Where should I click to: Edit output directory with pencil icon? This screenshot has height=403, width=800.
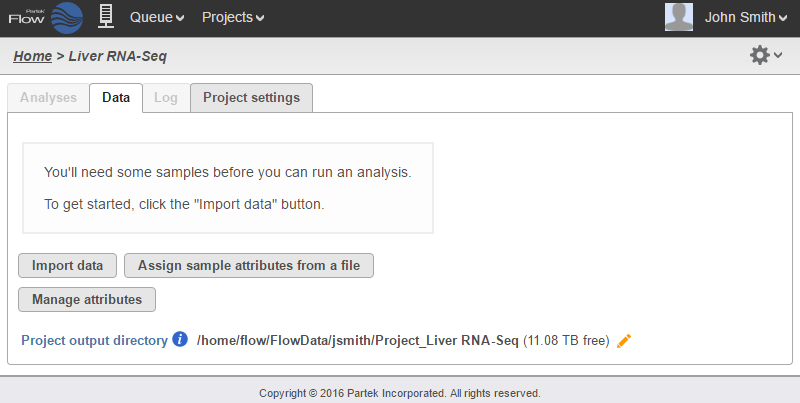coord(625,341)
